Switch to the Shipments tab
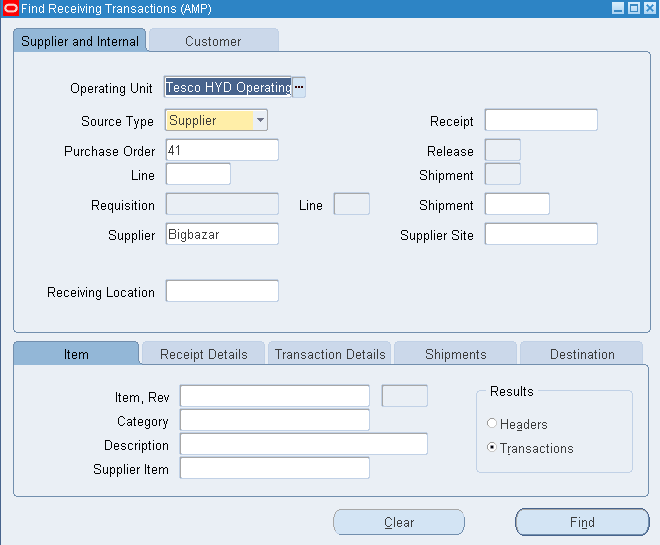660x545 pixels. coord(455,354)
